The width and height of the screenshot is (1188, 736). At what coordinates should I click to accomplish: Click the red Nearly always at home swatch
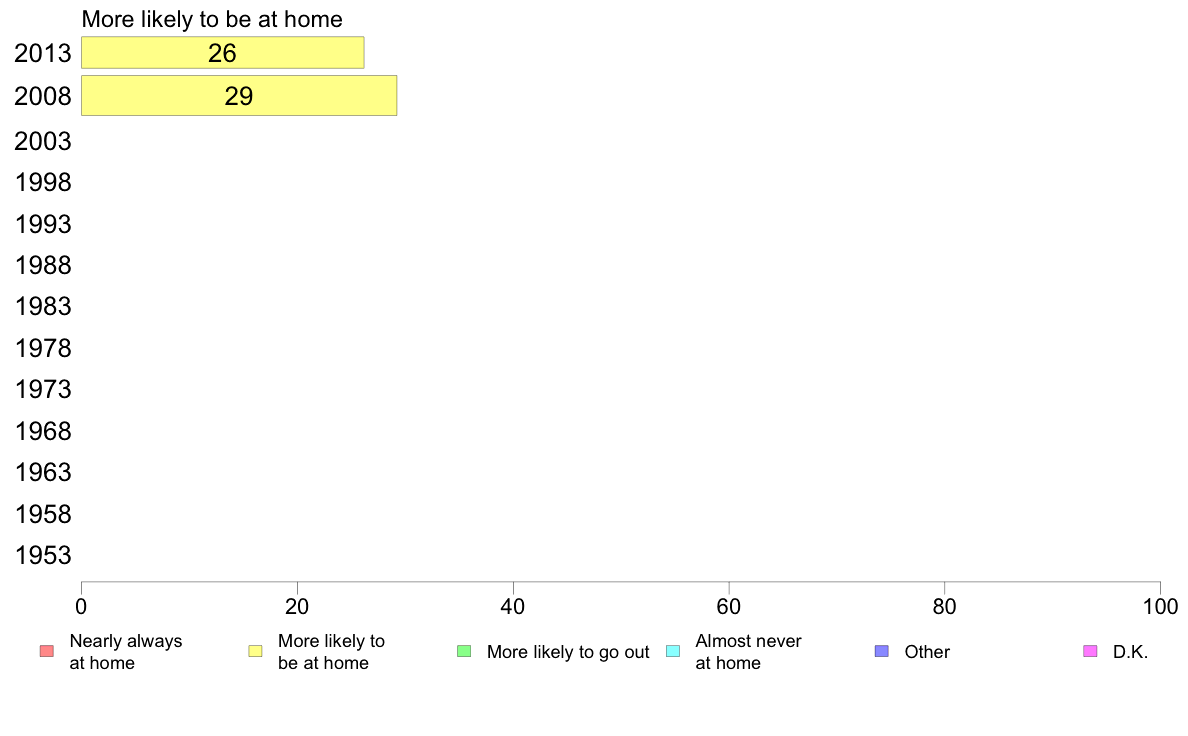click(x=46, y=651)
